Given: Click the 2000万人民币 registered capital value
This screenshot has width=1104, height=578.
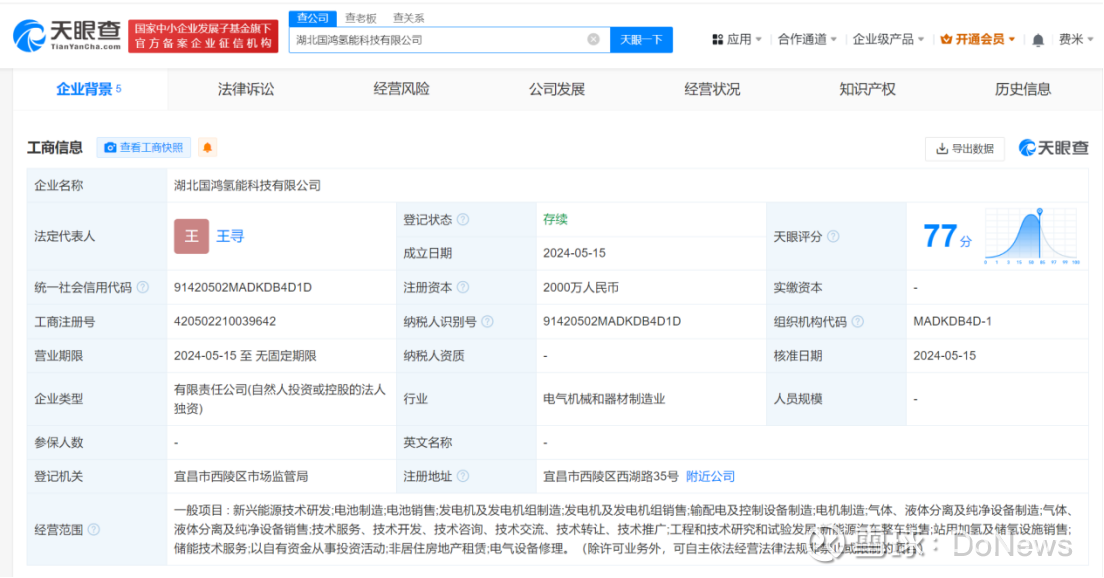Looking at the screenshot, I should click(581, 287).
